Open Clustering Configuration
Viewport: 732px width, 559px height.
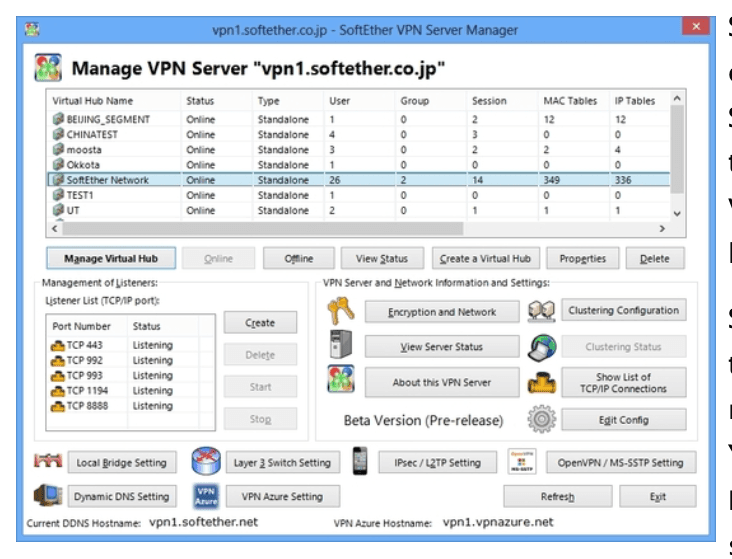pos(624,310)
